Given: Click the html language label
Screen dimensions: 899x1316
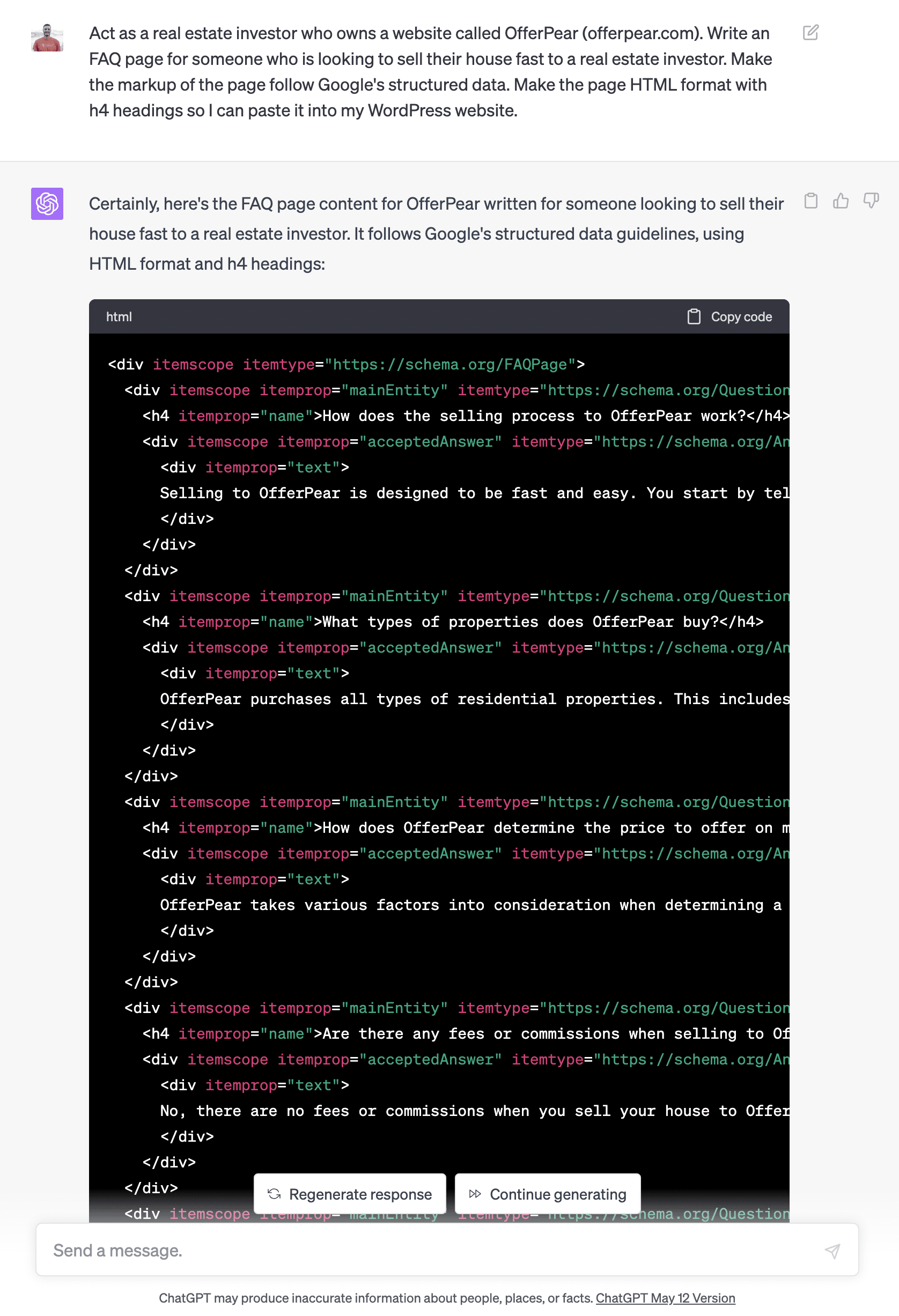Looking at the screenshot, I should coord(119,316).
